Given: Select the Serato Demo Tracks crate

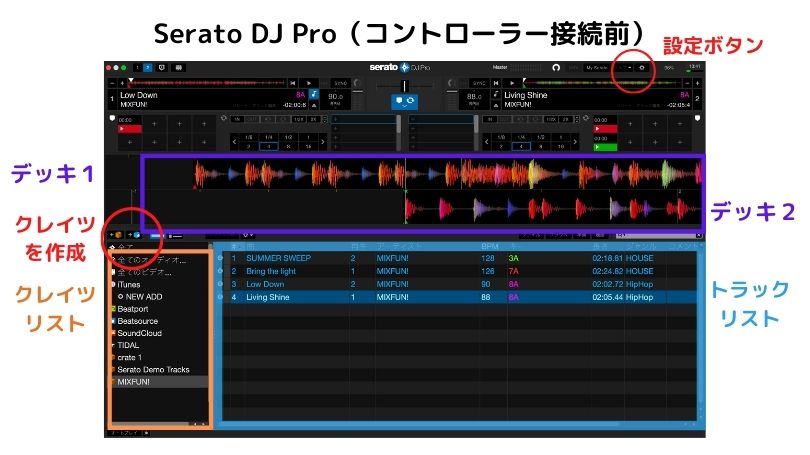Looking at the screenshot, I should pos(152,369).
